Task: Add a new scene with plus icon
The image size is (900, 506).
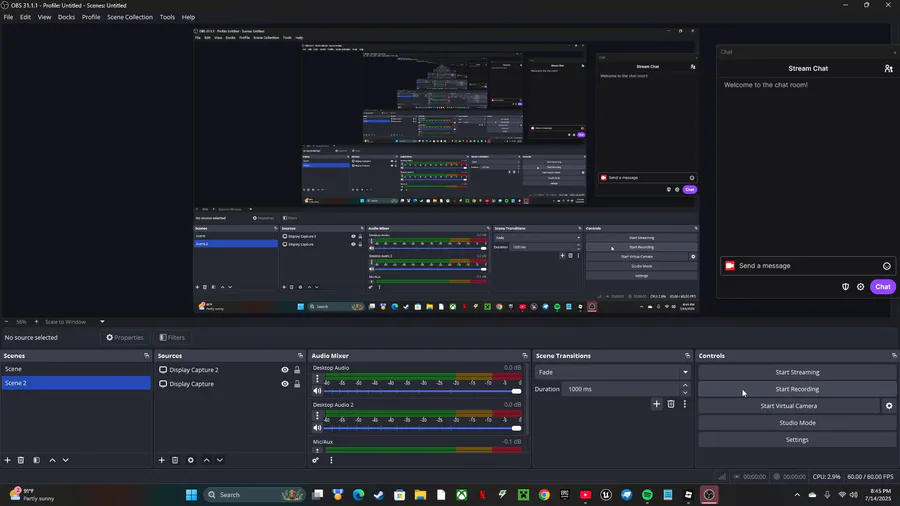Action: click(x=7, y=460)
